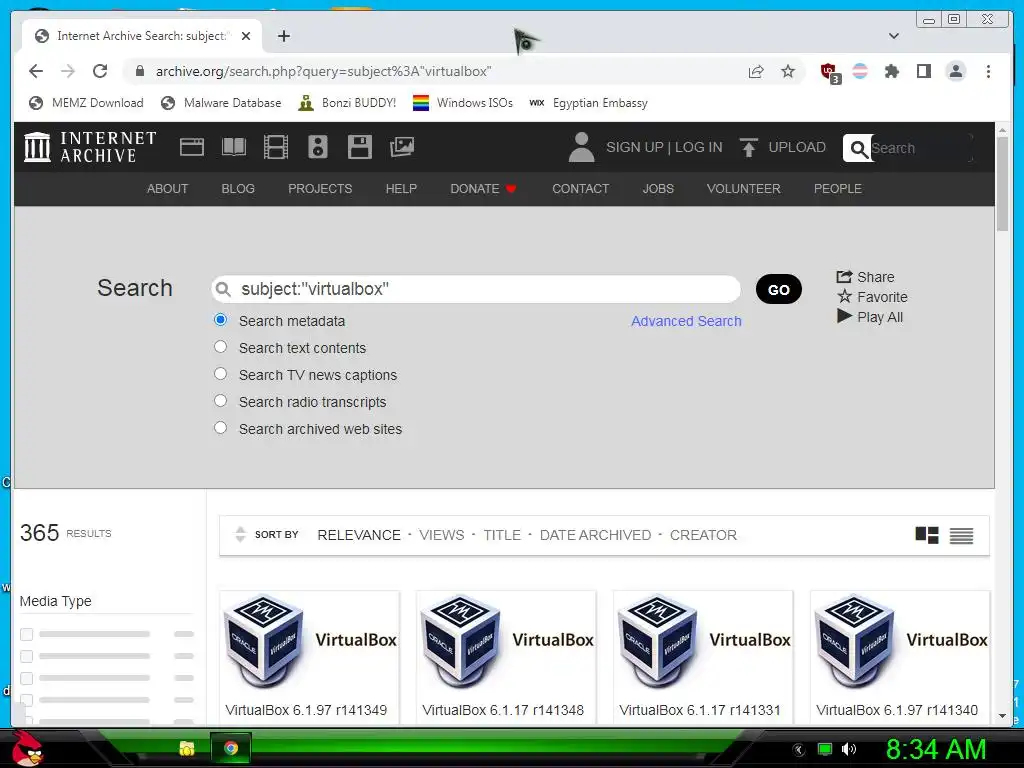This screenshot has width=1024, height=768.
Task: Reload the page with the refresh icon
Action: click(100, 71)
